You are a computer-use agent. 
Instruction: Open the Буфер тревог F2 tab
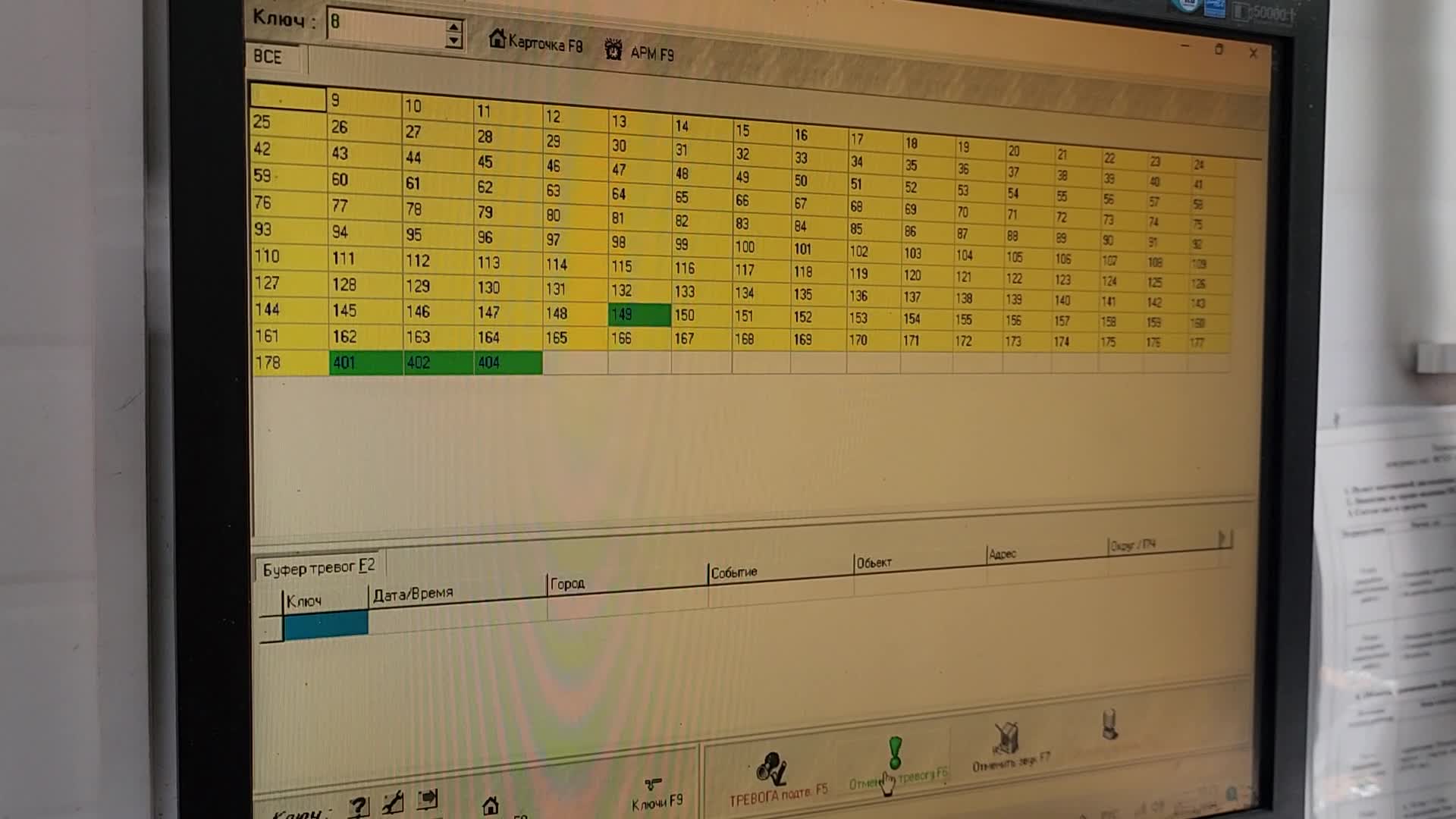point(318,567)
